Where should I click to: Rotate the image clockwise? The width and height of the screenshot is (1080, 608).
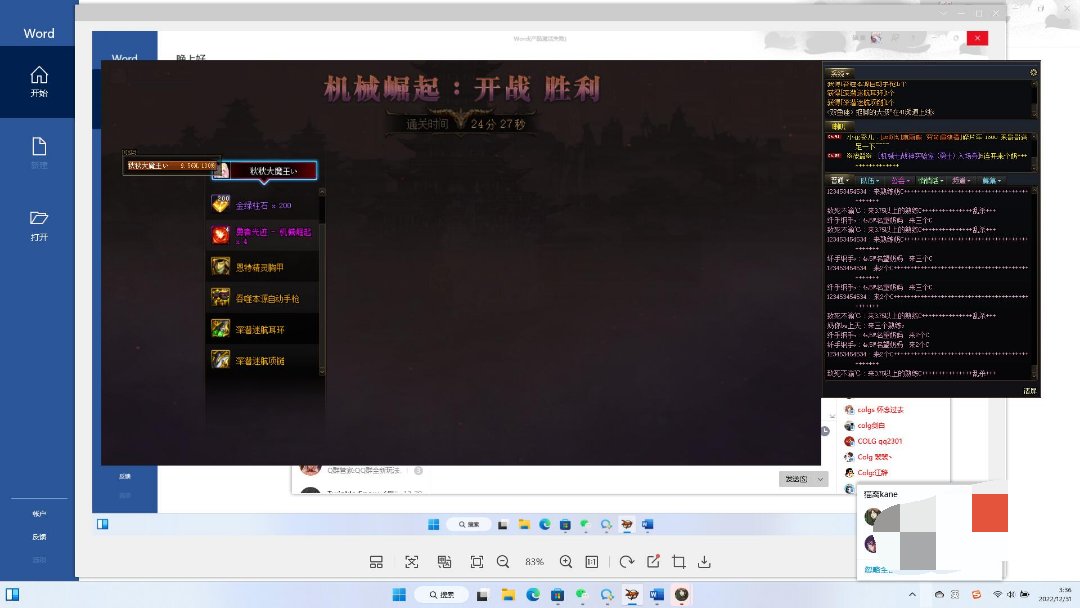point(626,562)
